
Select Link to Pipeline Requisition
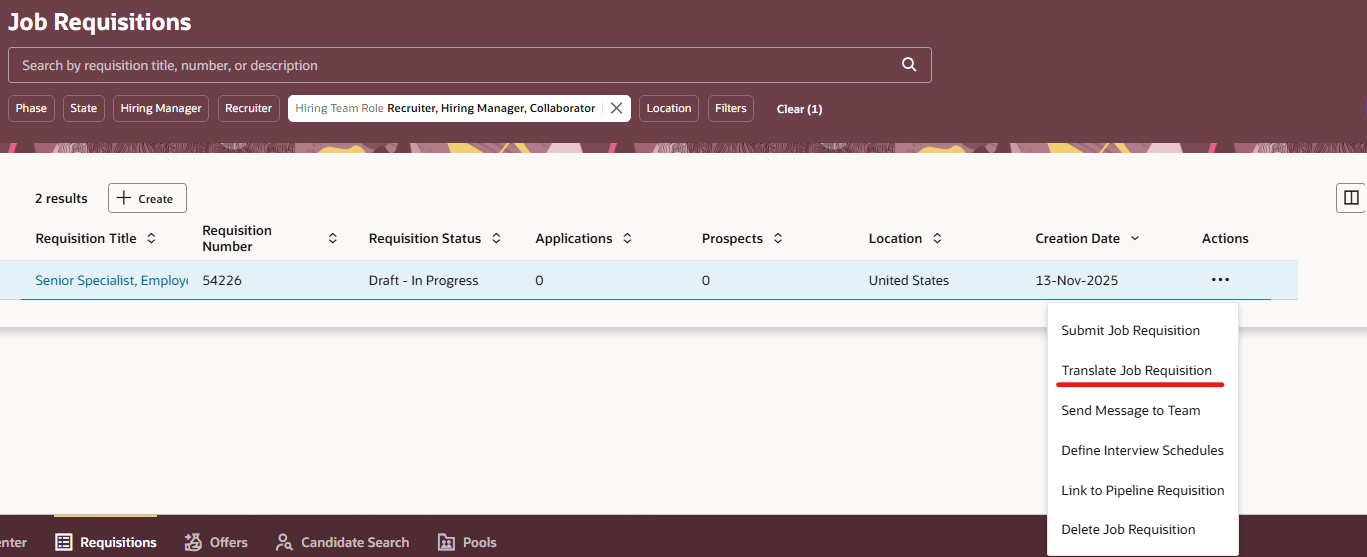click(1143, 490)
